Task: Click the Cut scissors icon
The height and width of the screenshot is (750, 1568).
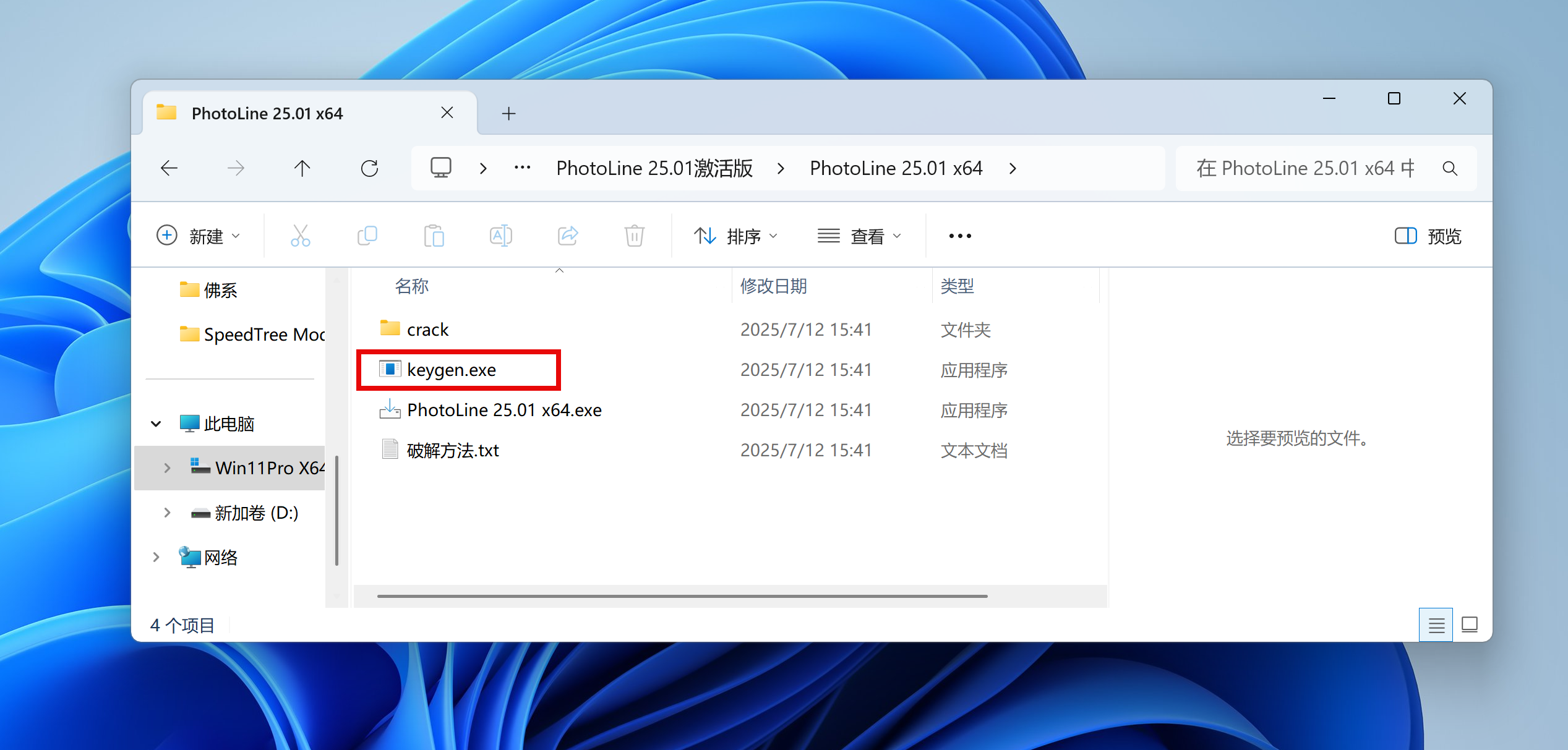Action: point(301,236)
